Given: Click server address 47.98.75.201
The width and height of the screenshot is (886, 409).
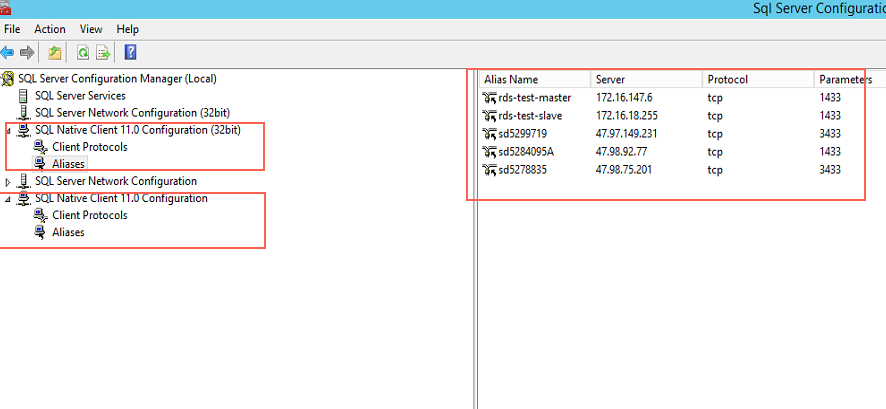Looking at the screenshot, I should 624,169.
